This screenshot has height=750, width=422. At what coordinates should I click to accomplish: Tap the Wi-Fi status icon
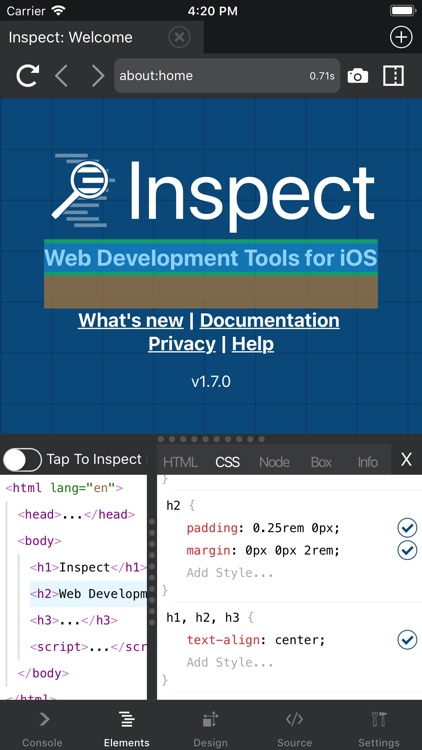tap(59, 10)
